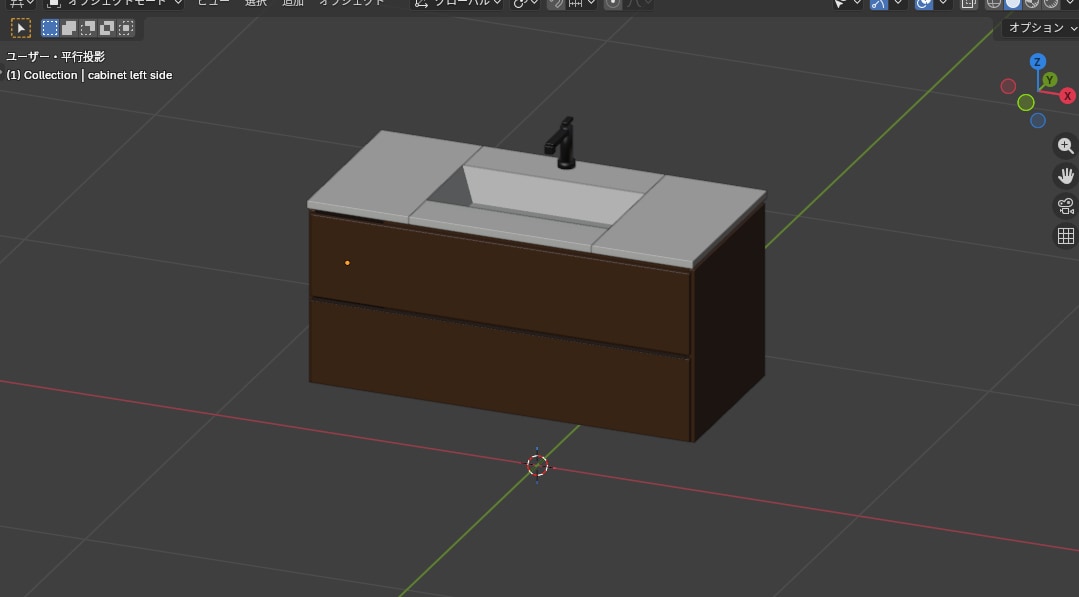Switch to material preview shading

pyautogui.click(x=1032, y=3)
